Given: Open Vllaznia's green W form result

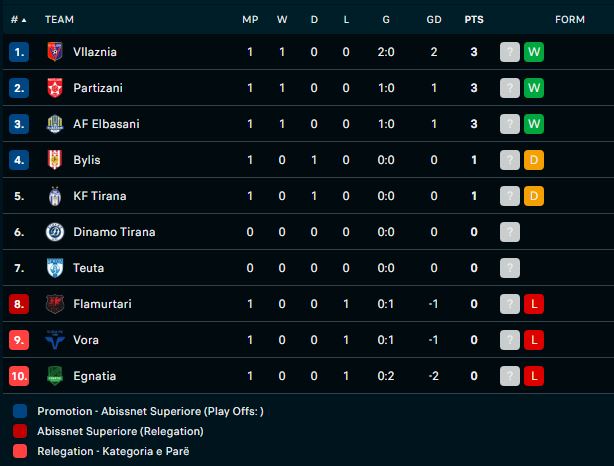Looking at the screenshot, I should tap(534, 52).
